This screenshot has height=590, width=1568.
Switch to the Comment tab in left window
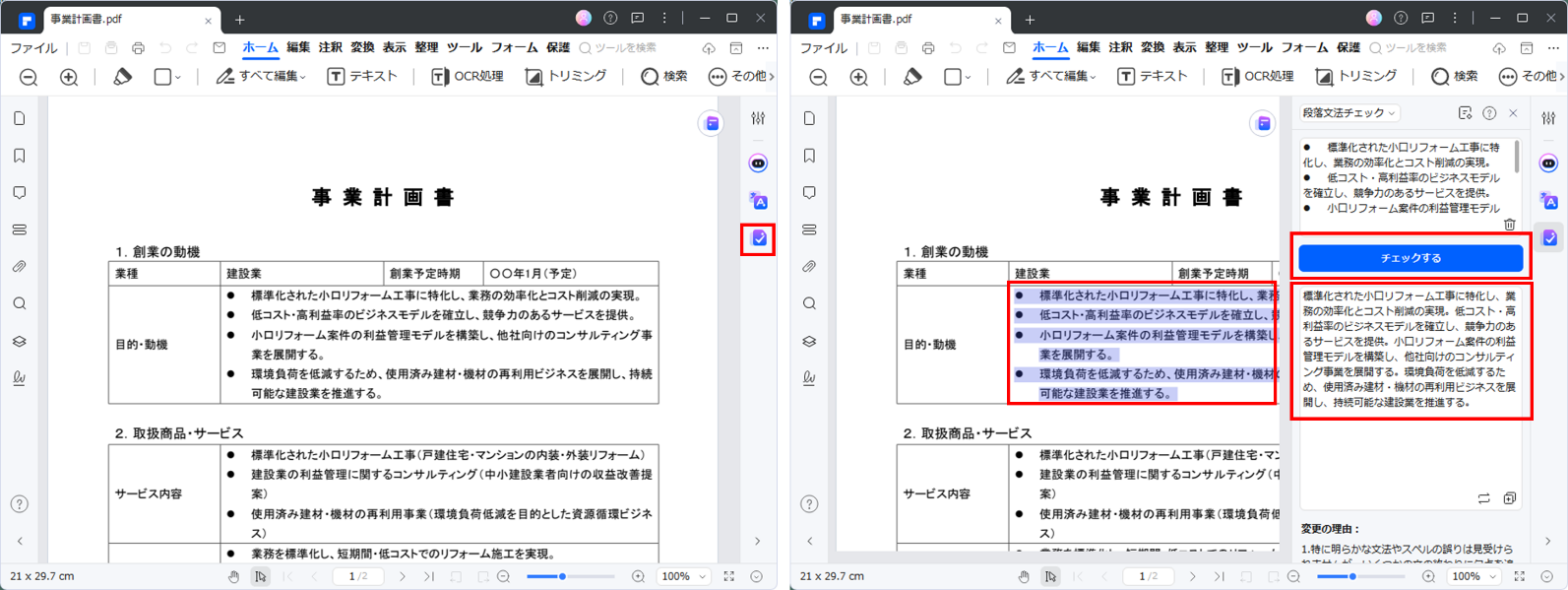(x=331, y=47)
